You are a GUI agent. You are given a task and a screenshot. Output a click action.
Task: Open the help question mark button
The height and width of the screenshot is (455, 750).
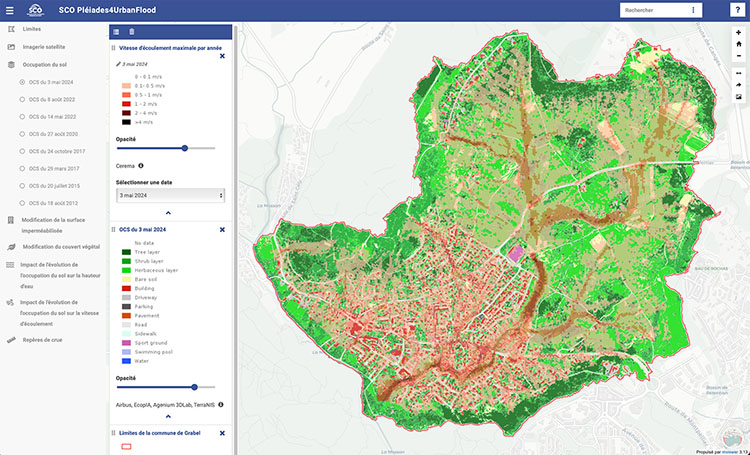(x=735, y=10)
